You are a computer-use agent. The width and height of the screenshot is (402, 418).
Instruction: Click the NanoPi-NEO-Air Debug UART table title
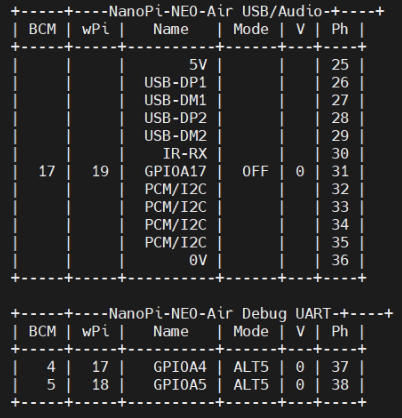(220, 314)
